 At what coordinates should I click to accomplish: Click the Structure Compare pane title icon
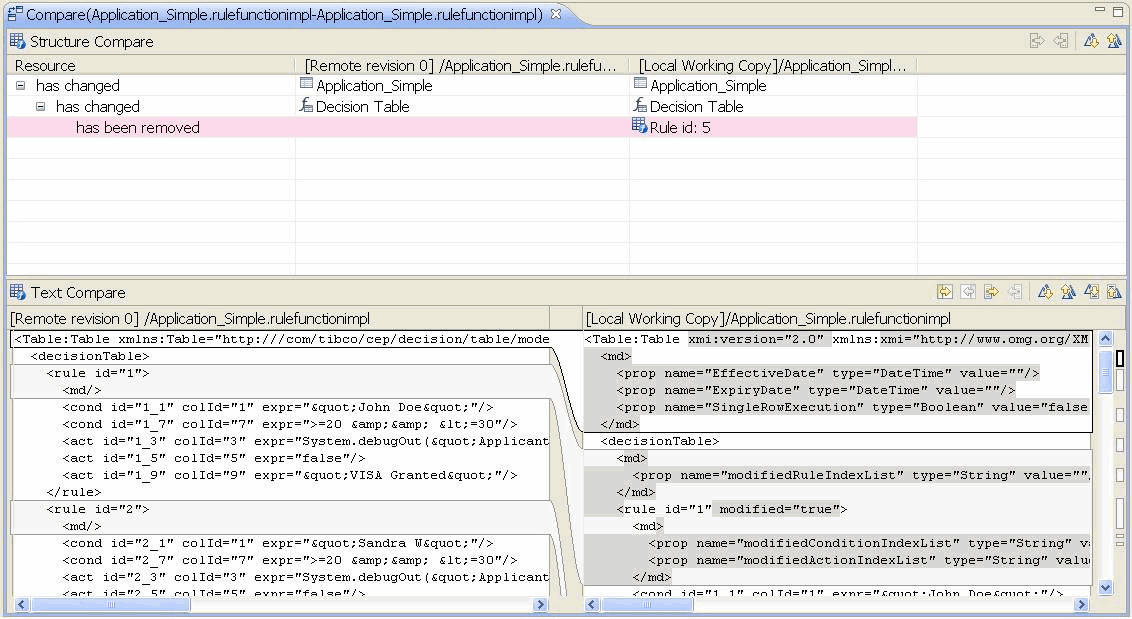tap(17, 41)
